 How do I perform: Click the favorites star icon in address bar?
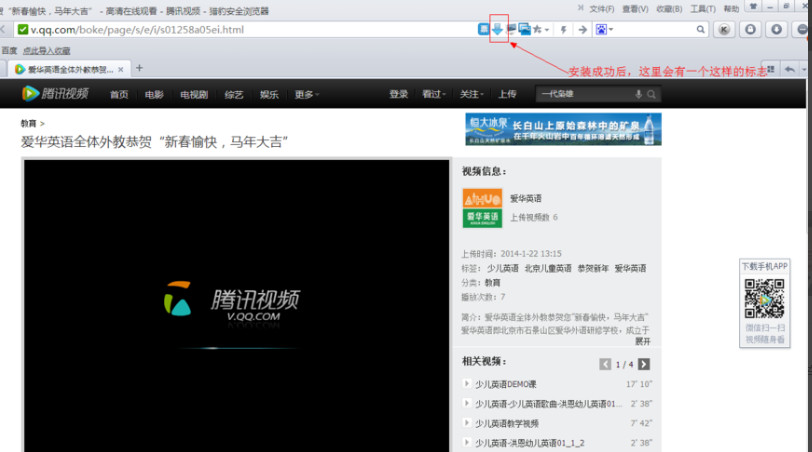click(x=537, y=29)
